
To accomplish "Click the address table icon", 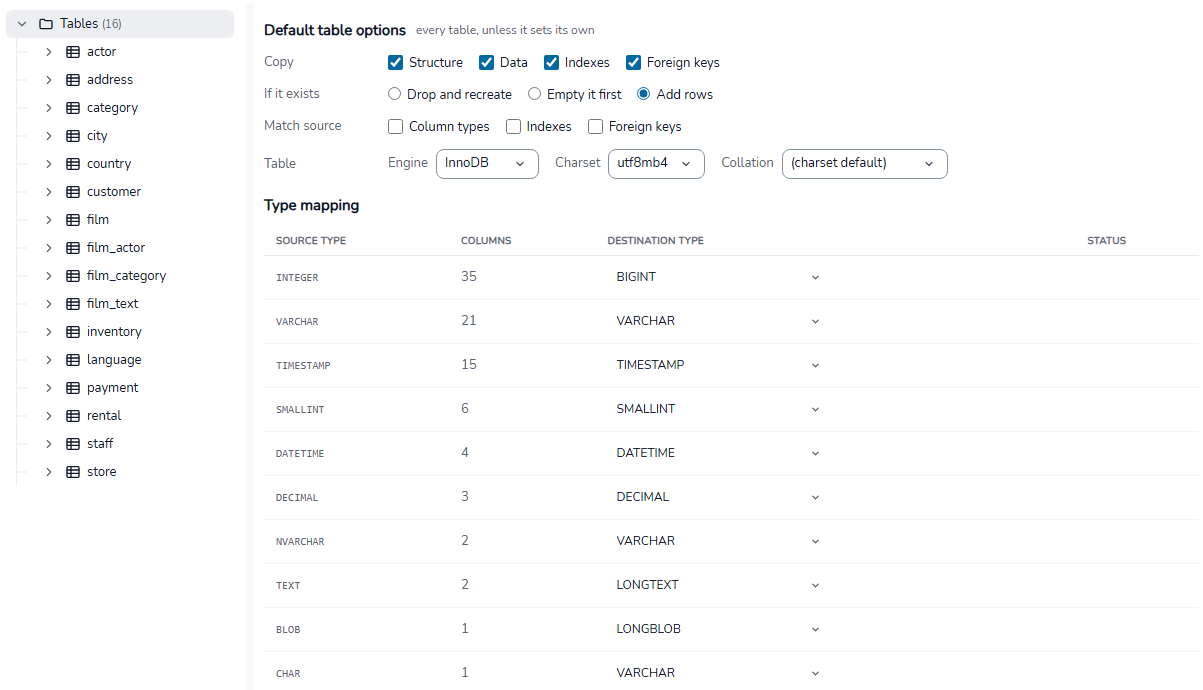I will tap(73, 80).
